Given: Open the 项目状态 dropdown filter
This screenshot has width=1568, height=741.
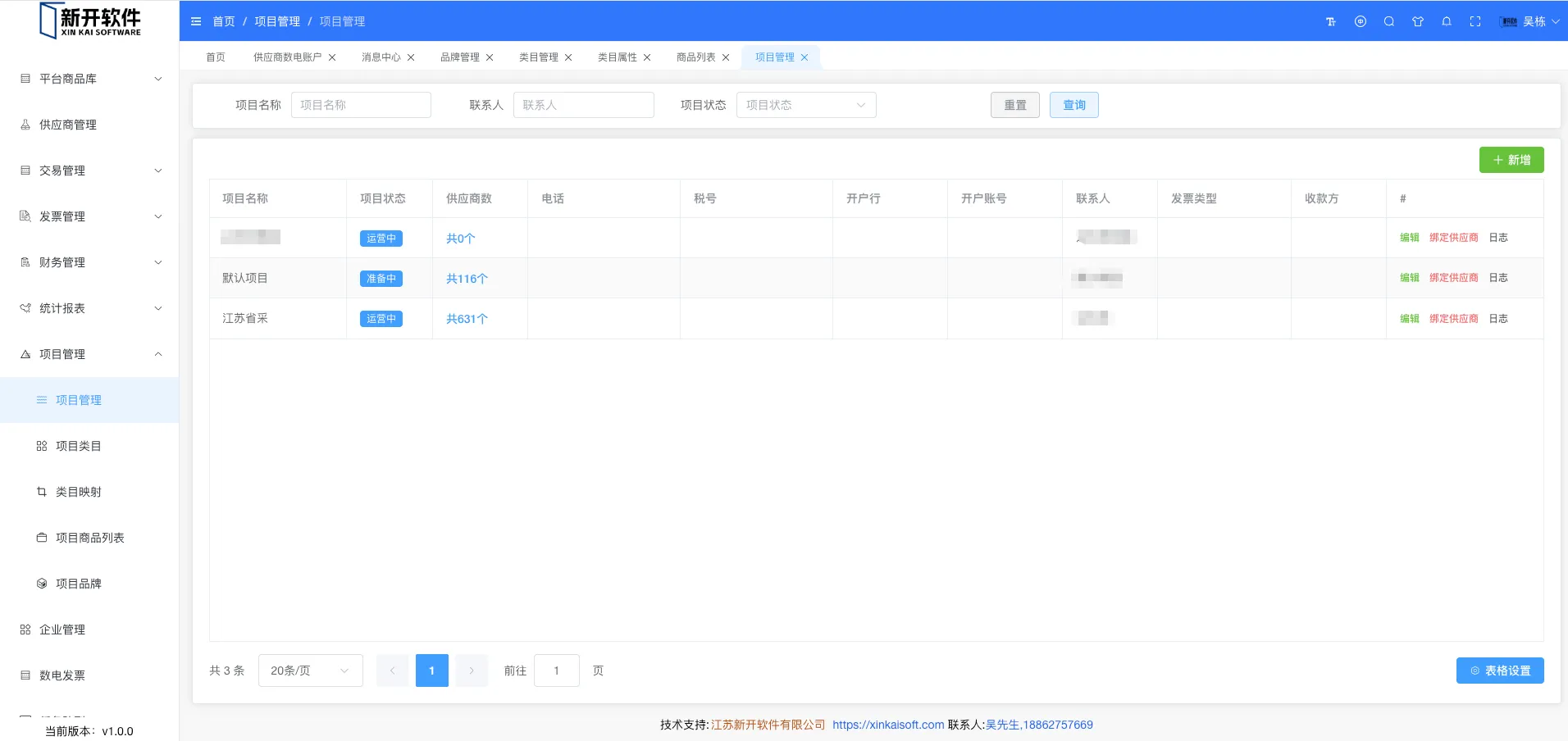Looking at the screenshot, I should [x=805, y=105].
